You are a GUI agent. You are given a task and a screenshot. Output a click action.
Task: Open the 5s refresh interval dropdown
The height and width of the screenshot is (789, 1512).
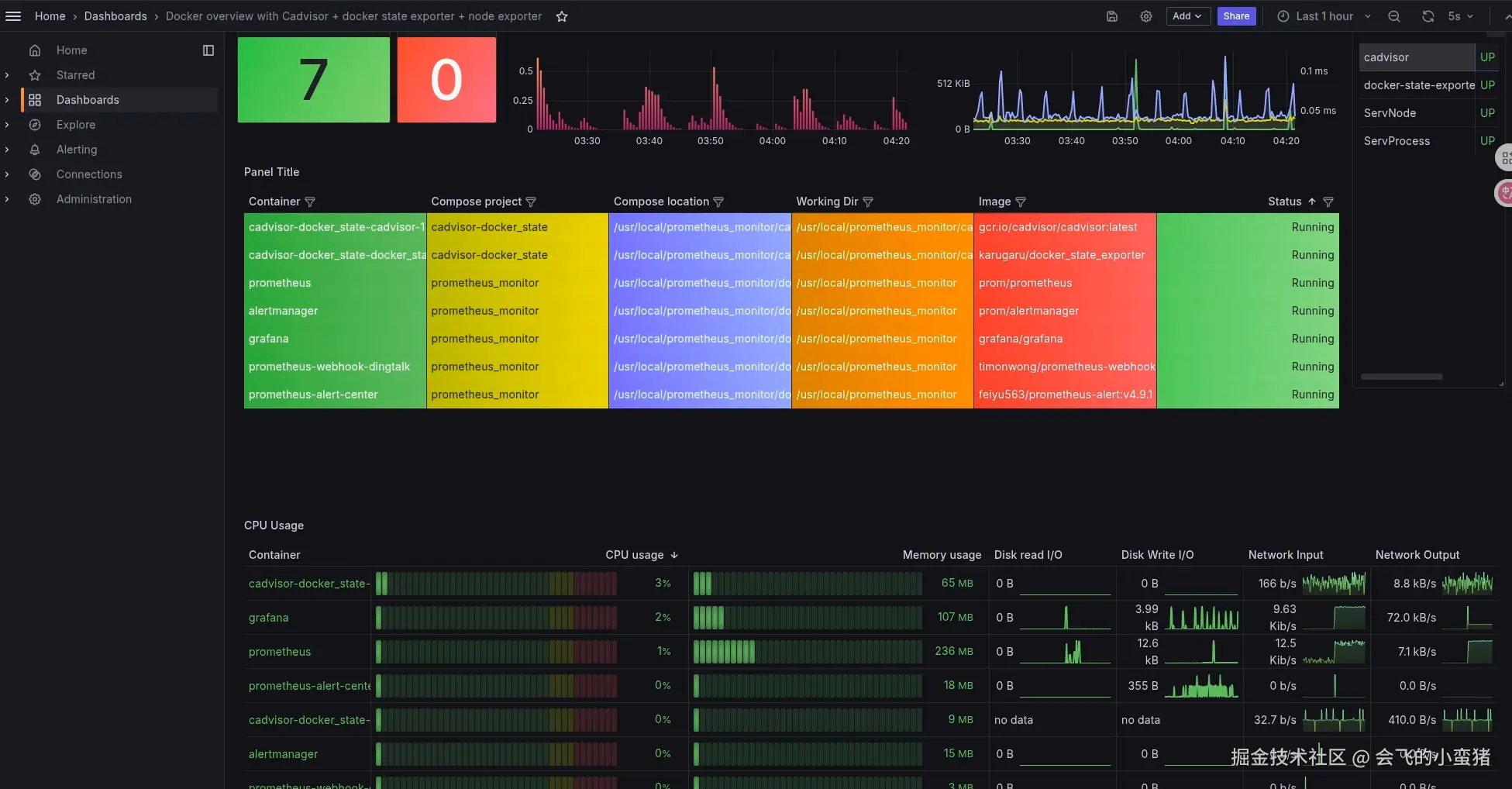coord(1460,16)
